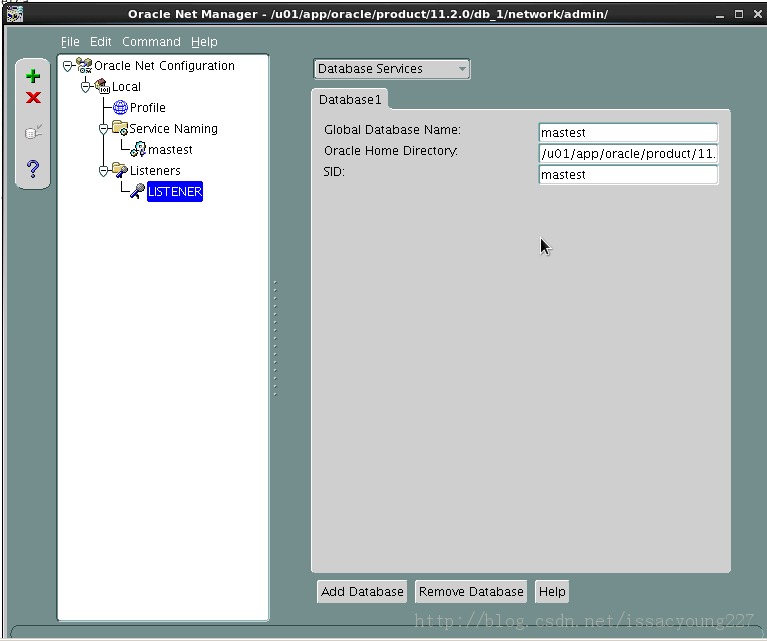The image size is (767, 641).
Task: Click the Add Database button
Action: coord(362,592)
